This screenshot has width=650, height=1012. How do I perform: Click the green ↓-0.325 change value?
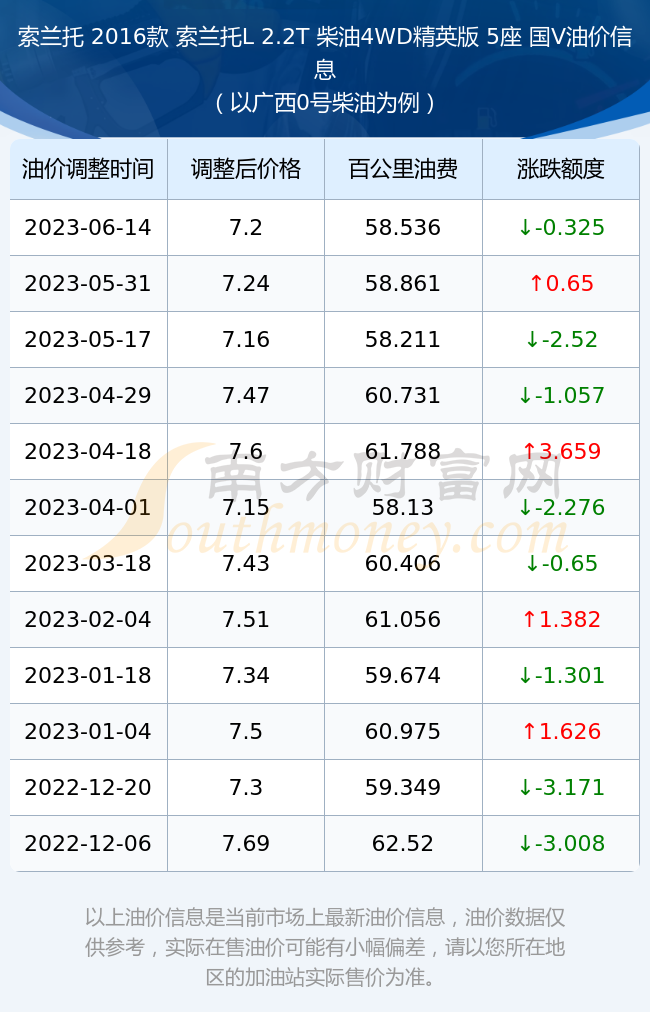pos(561,227)
